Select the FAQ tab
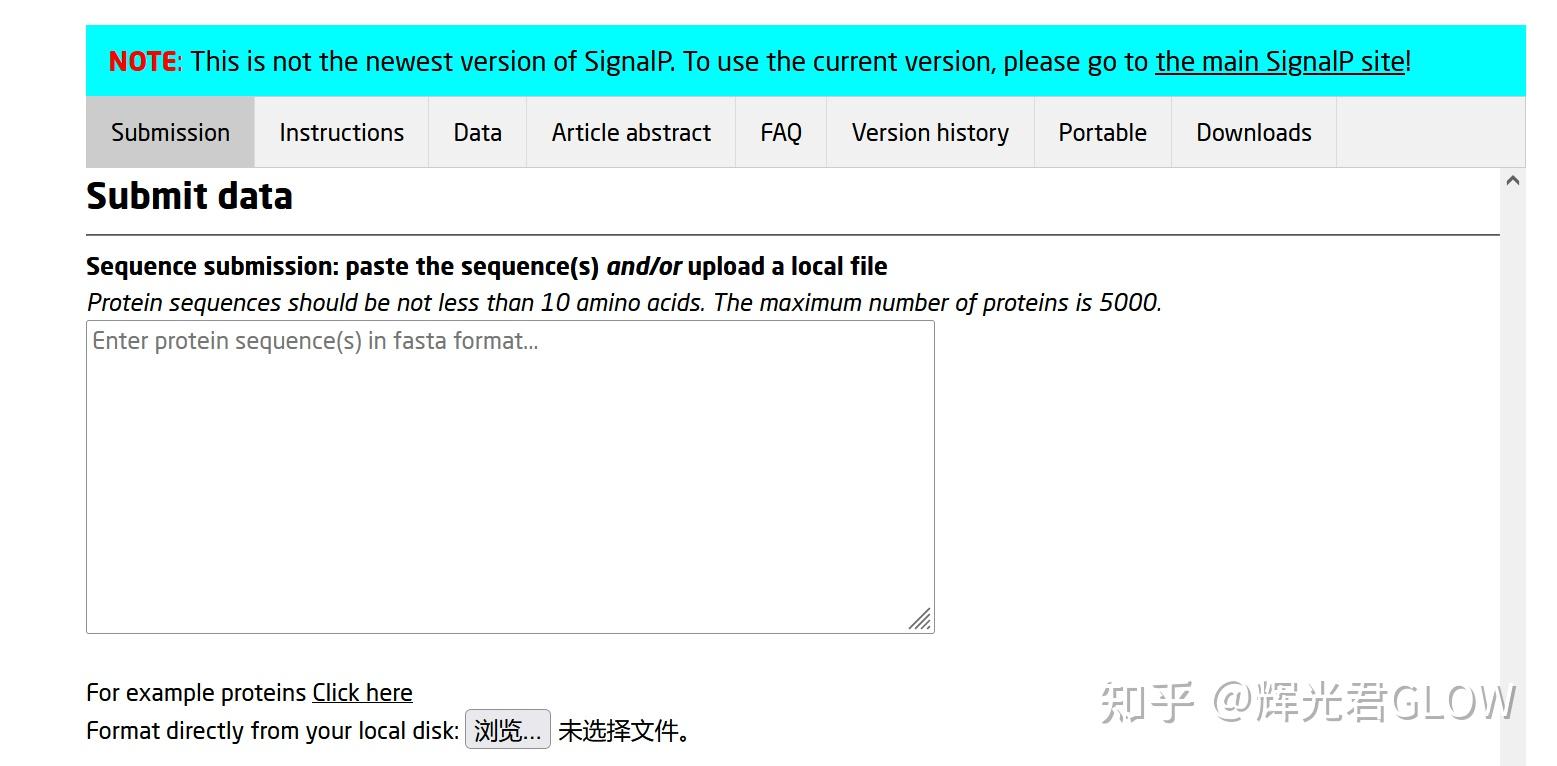 point(780,133)
